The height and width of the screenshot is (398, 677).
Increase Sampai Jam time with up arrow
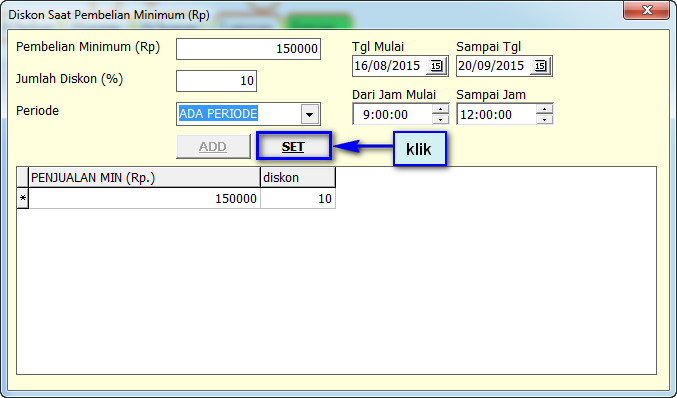(544, 109)
